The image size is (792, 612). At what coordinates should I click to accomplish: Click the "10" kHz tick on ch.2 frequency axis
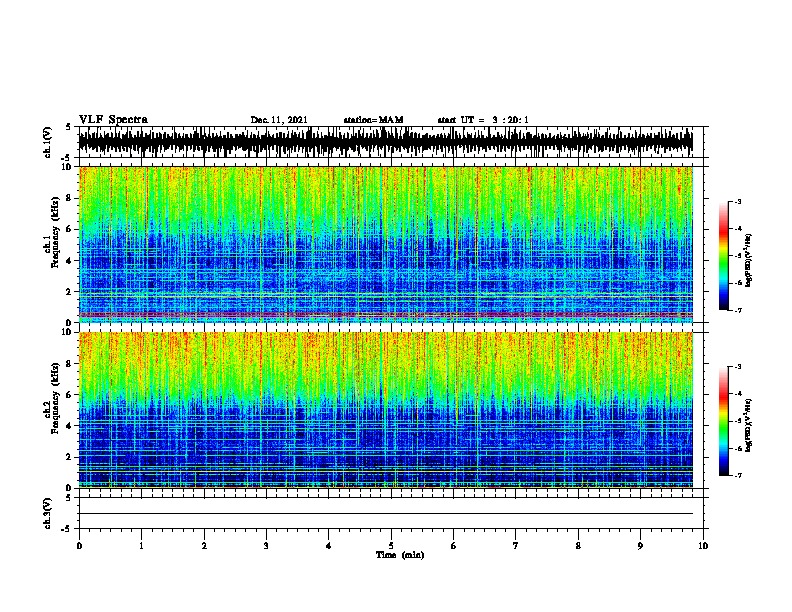[67, 332]
